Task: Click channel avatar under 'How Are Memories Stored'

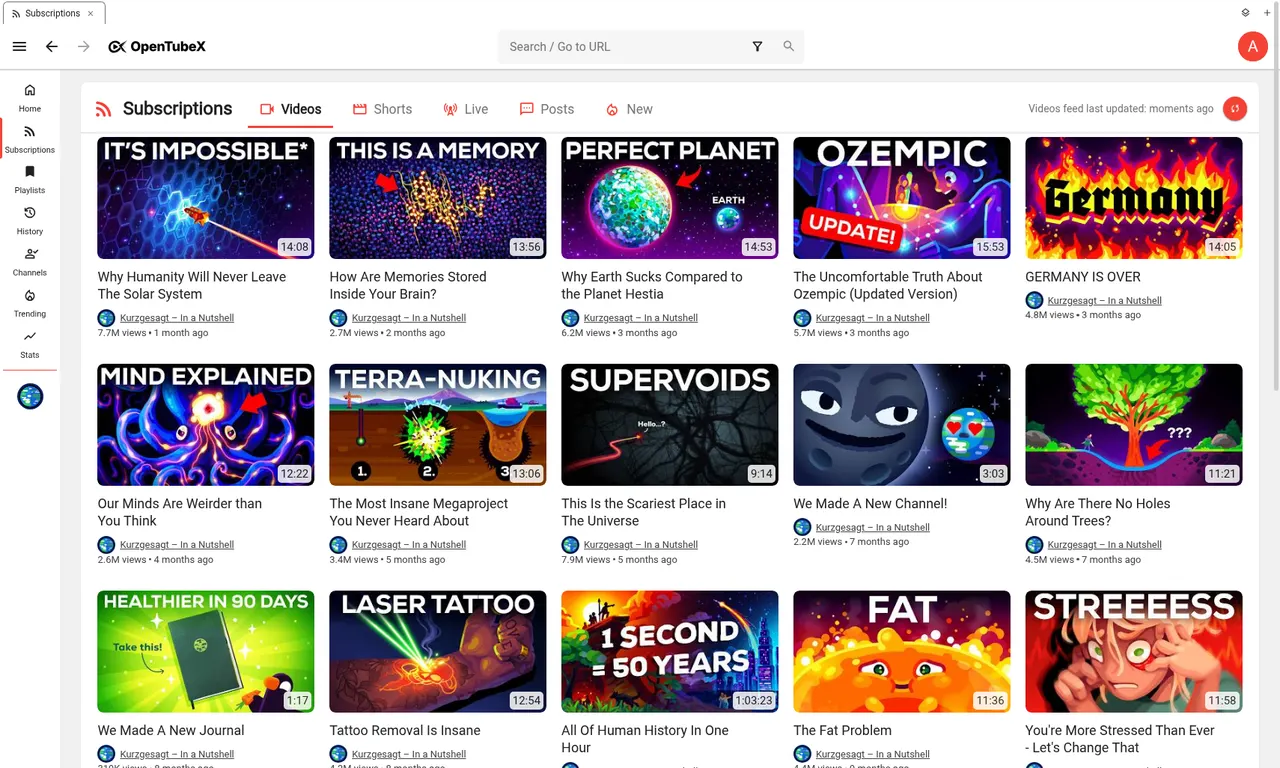Action: pos(338,318)
